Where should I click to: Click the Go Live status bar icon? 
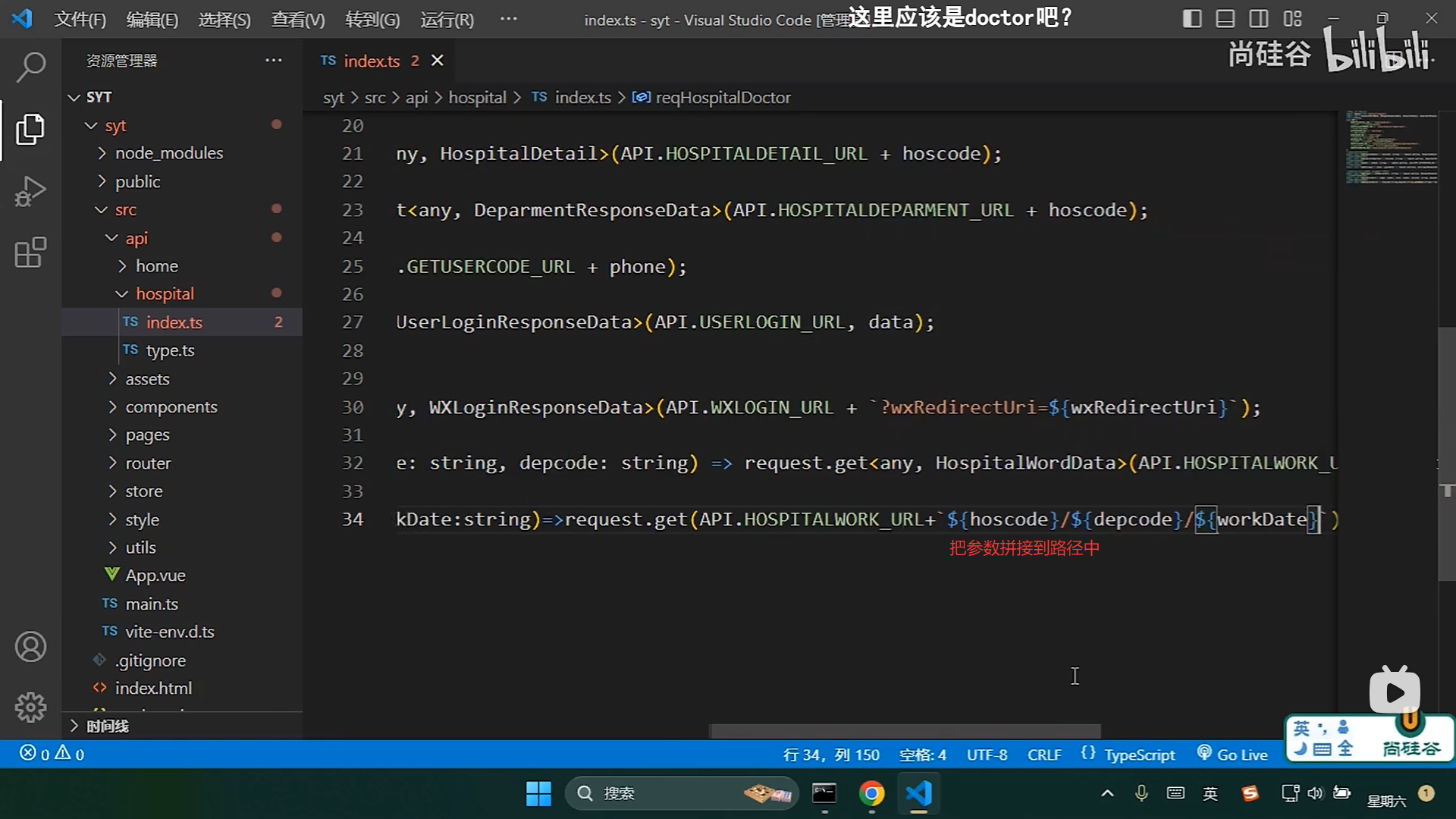1232,755
